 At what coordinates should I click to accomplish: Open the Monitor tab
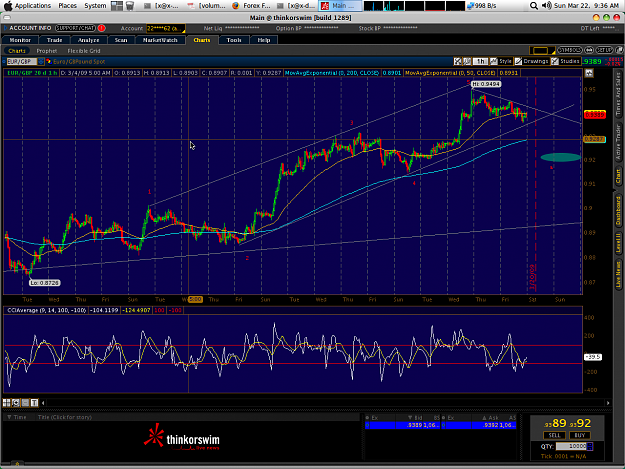pos(20,40)
